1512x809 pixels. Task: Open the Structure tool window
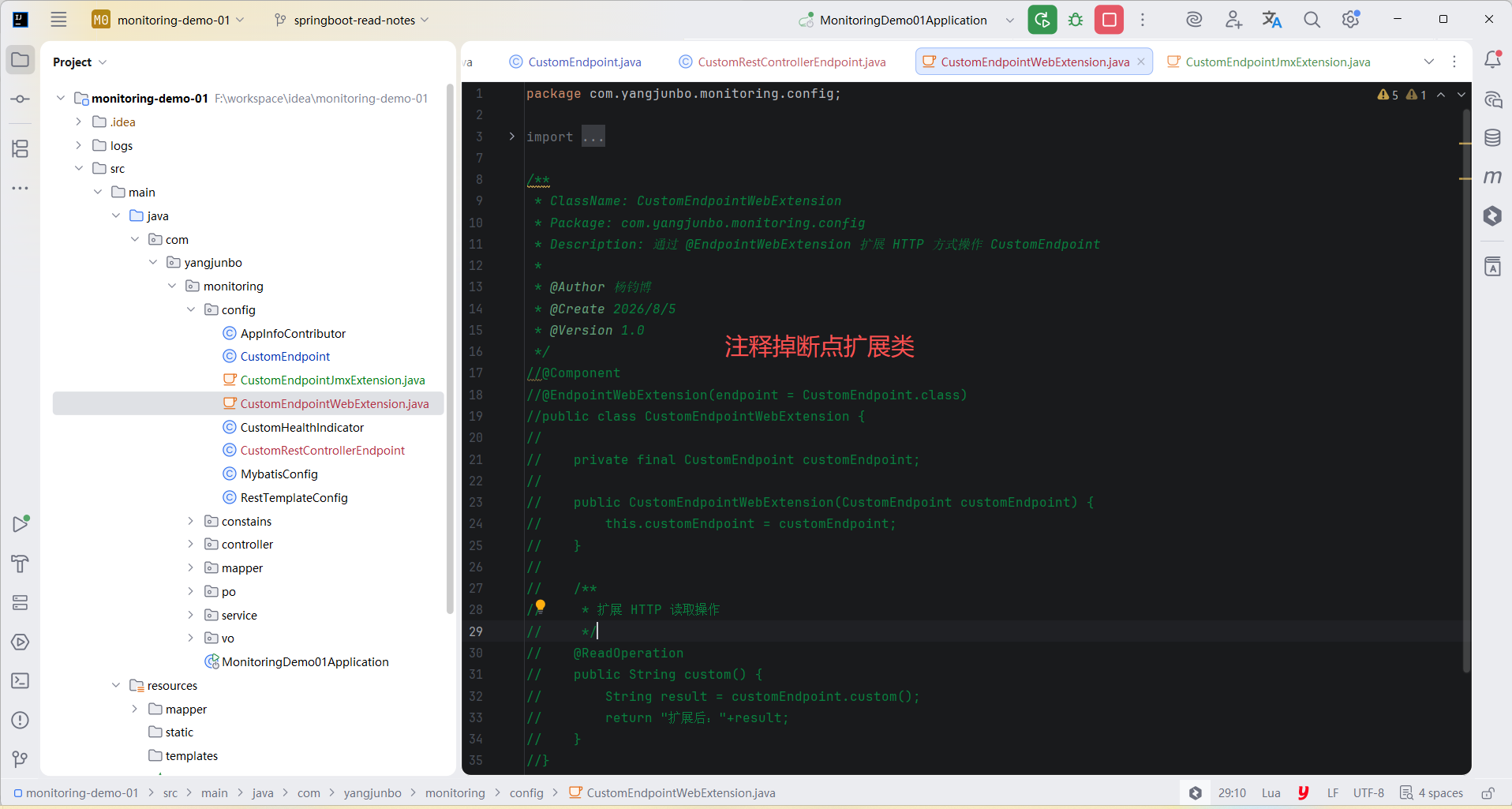(x=21, y=148)
